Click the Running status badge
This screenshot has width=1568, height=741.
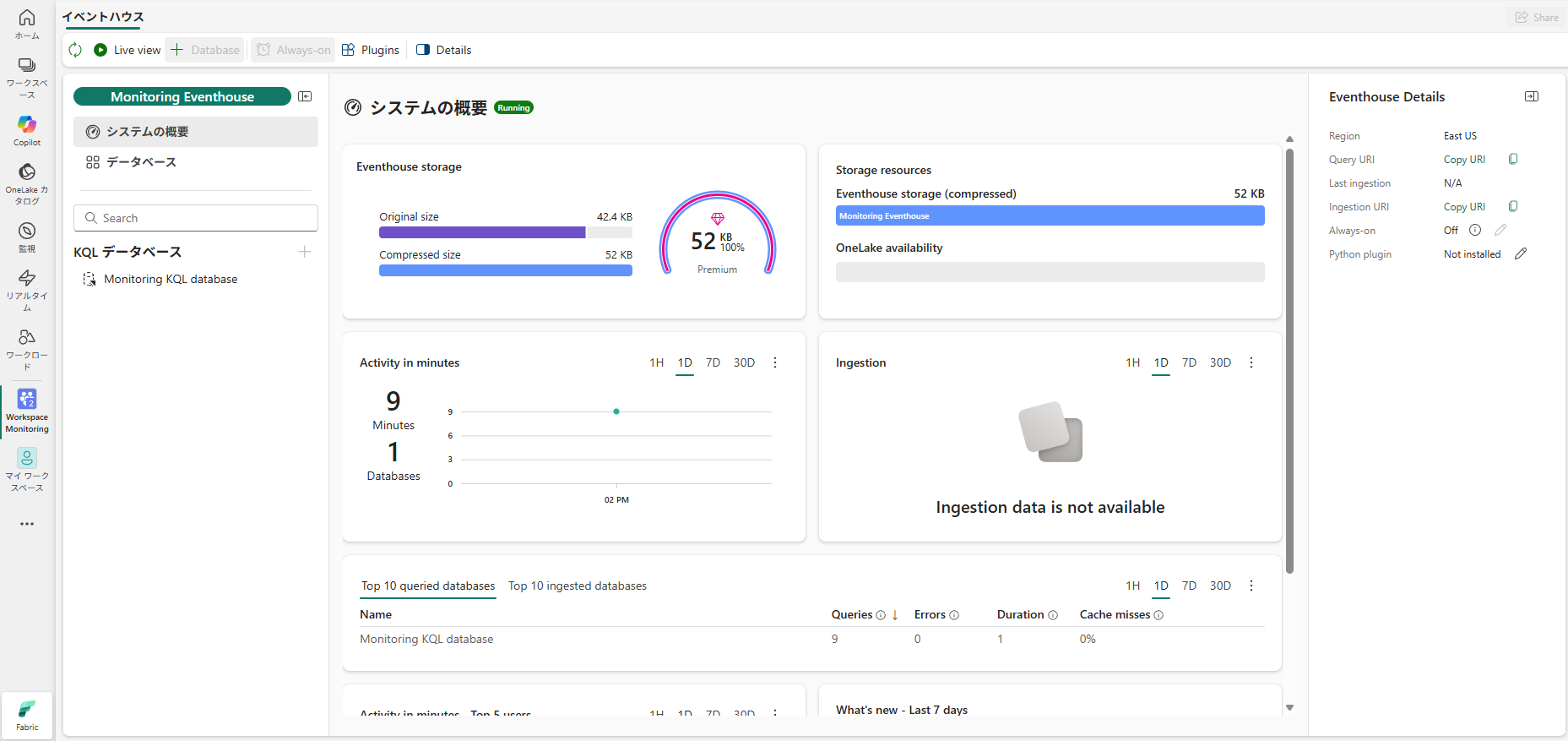513,108
